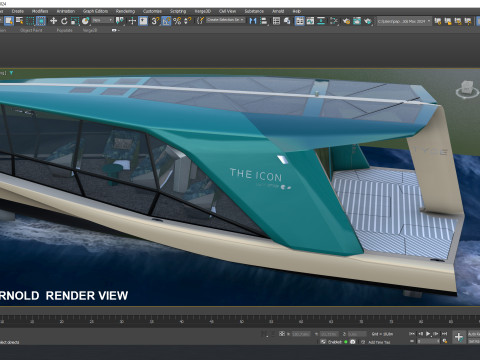480x360 pixels.
Task: Toggle the Ribbon display
Action: (300, 21)
